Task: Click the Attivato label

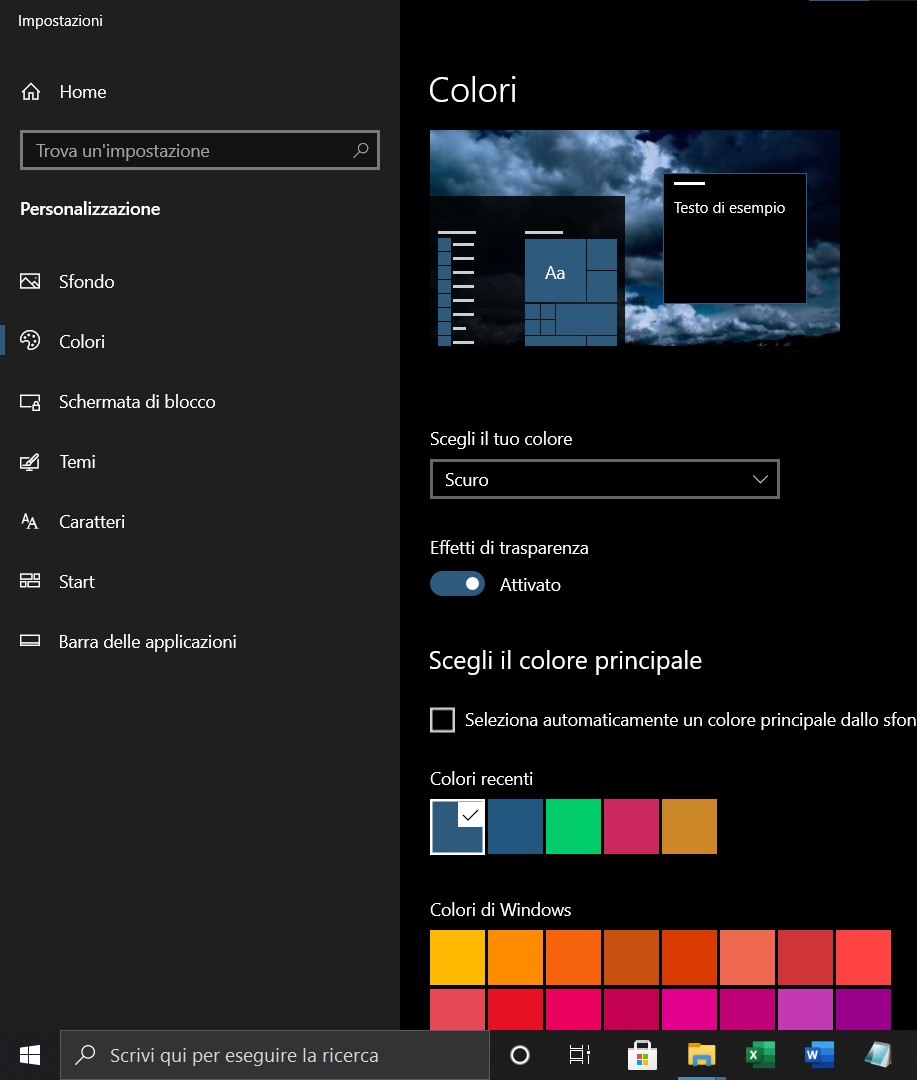Action: pos(530,585)
